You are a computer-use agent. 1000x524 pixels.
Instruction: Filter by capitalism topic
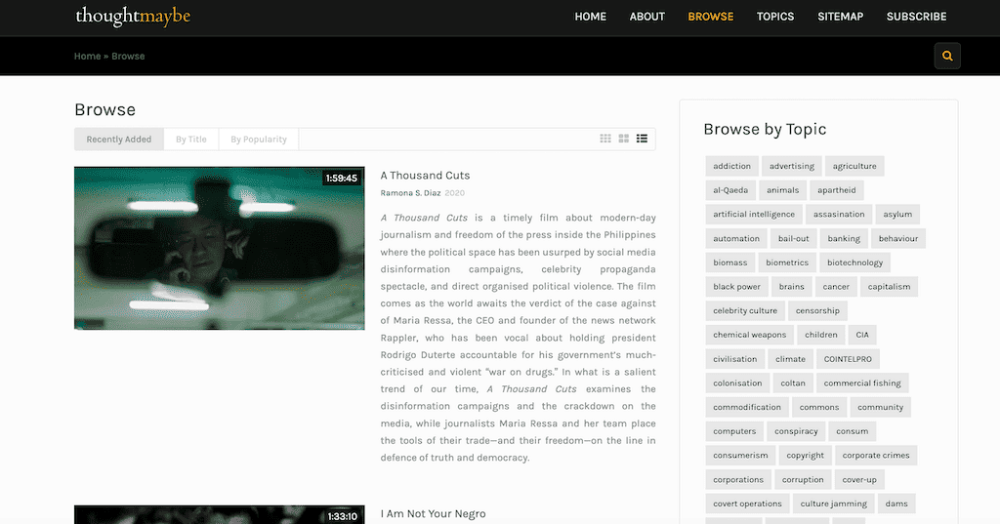889,287
